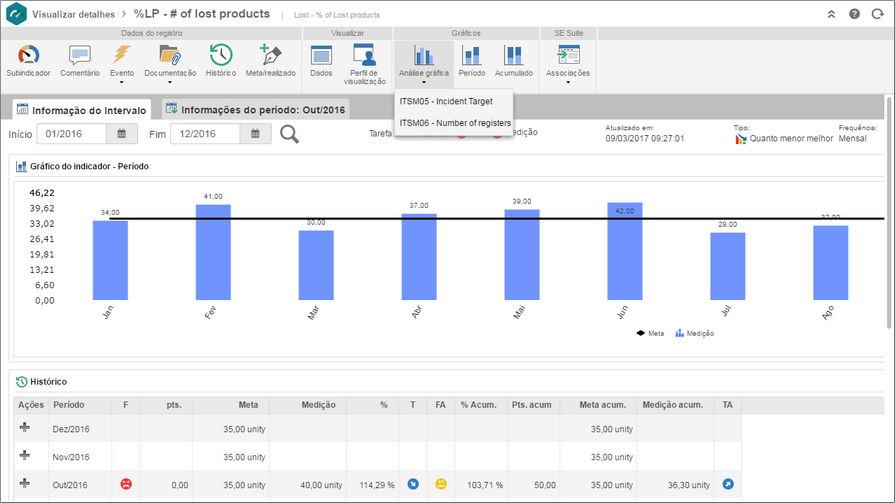Click the vertical scrollbar on right
The width and height of the screenshot is (895, 503).
[x=889, y=213]
